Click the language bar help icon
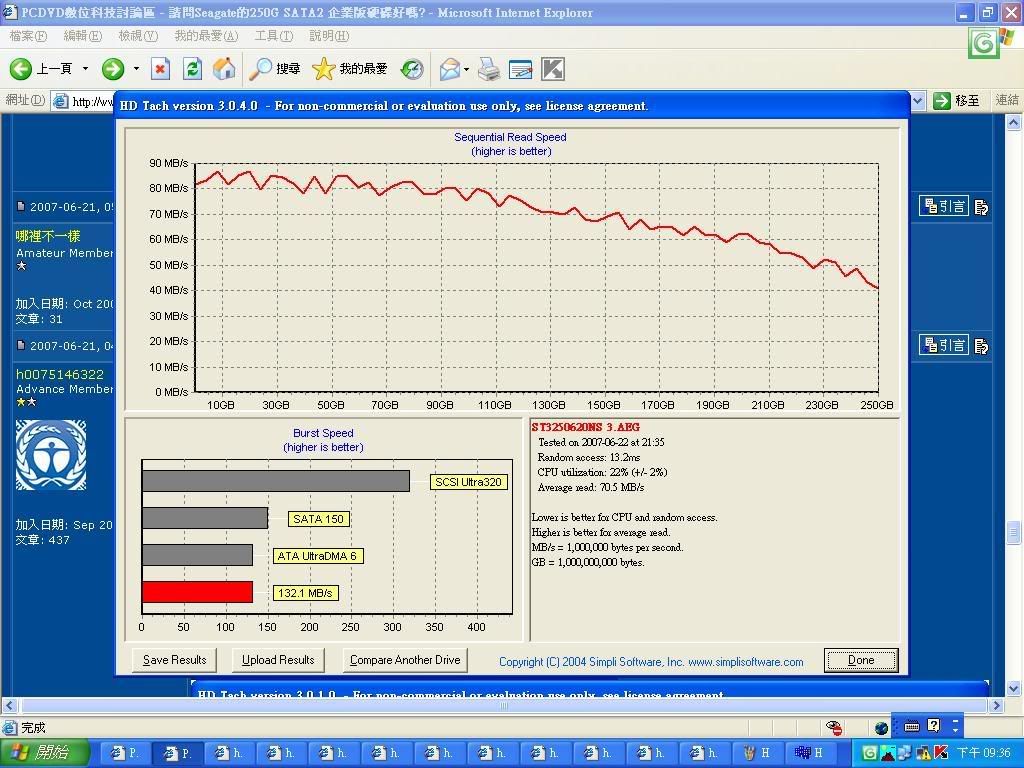Viewport: 1024px width, 768px height. coord(934,726)
